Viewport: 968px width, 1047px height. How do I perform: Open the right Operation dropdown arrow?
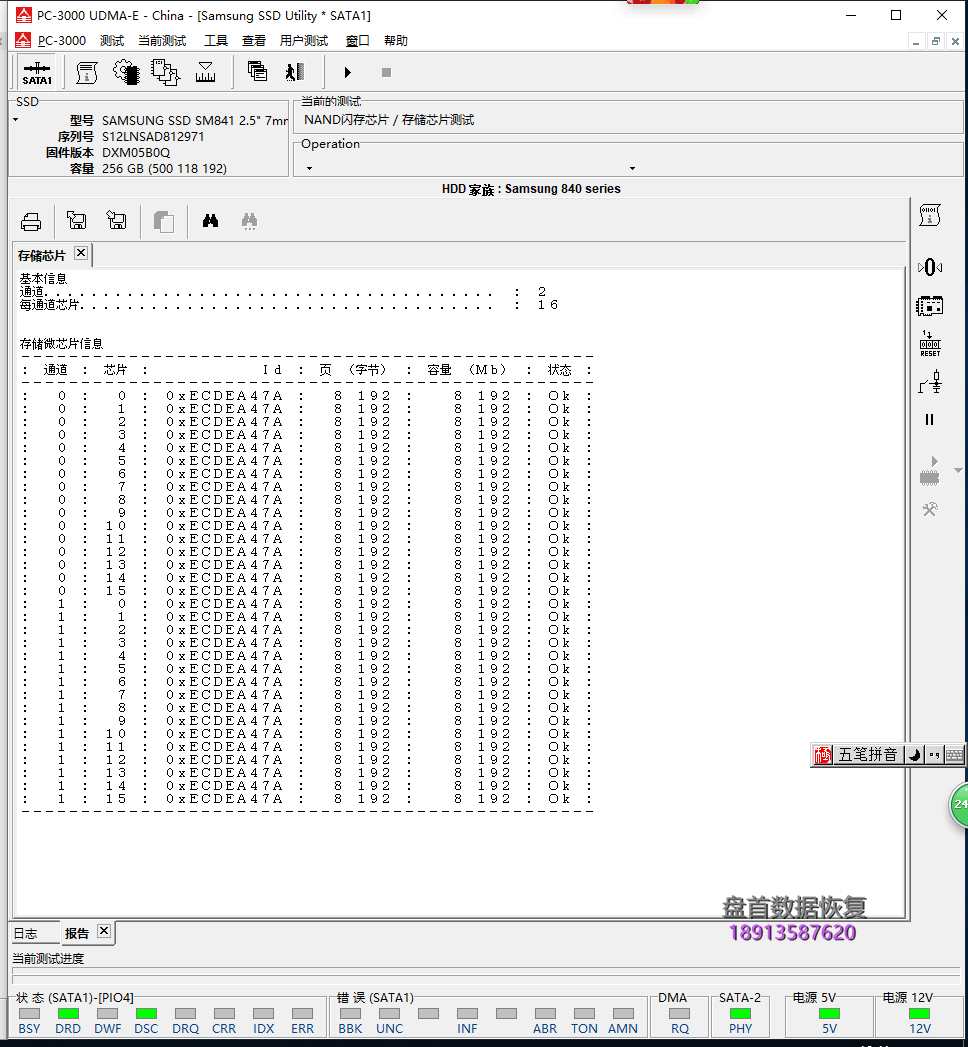[x=632, y=168]
